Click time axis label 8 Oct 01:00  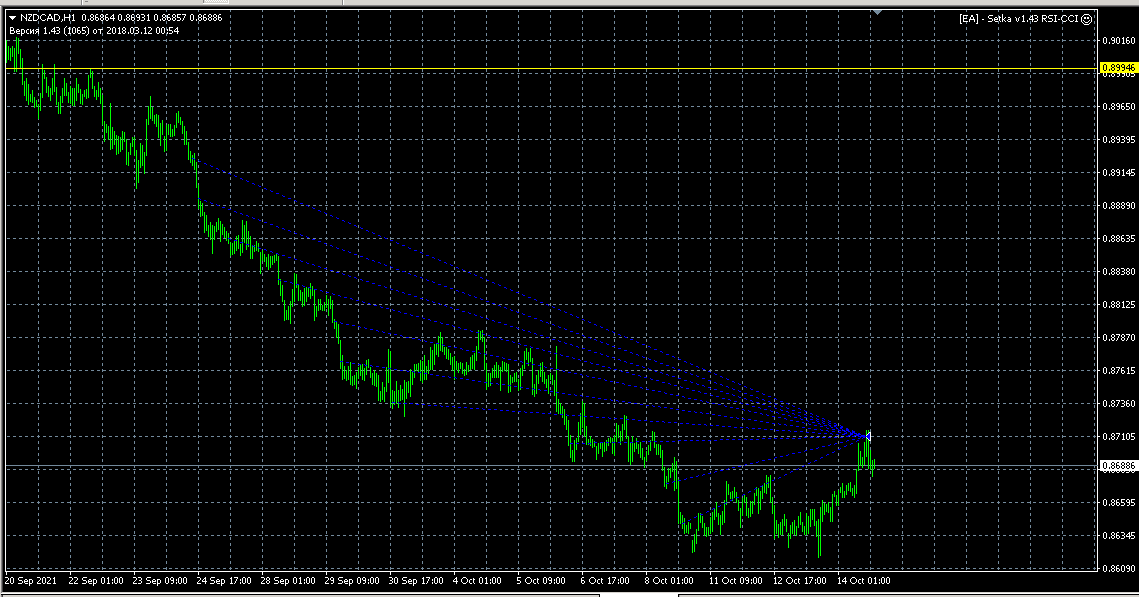(x=669, y=581)
